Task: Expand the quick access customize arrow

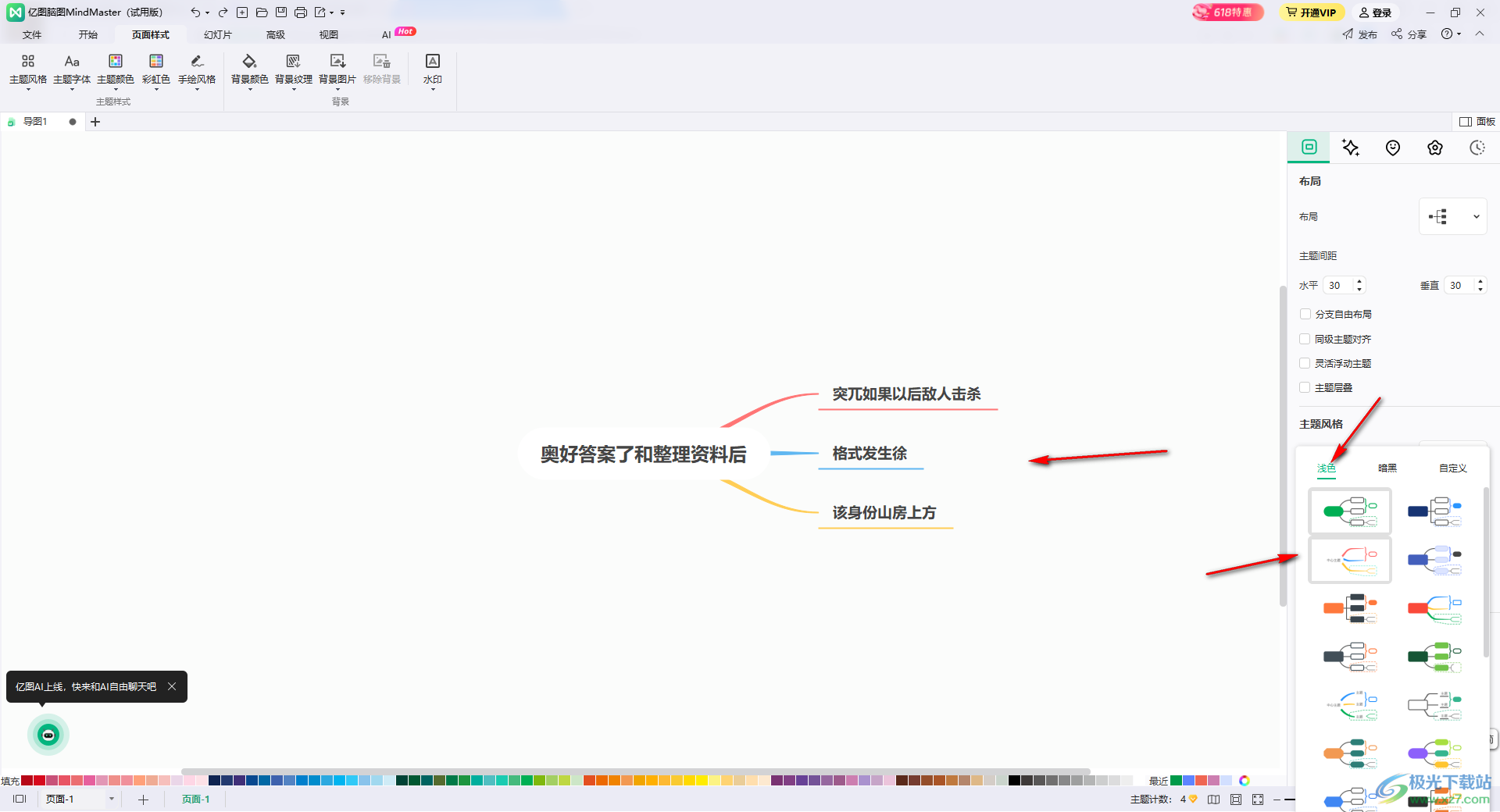Action: coord(343,13)
